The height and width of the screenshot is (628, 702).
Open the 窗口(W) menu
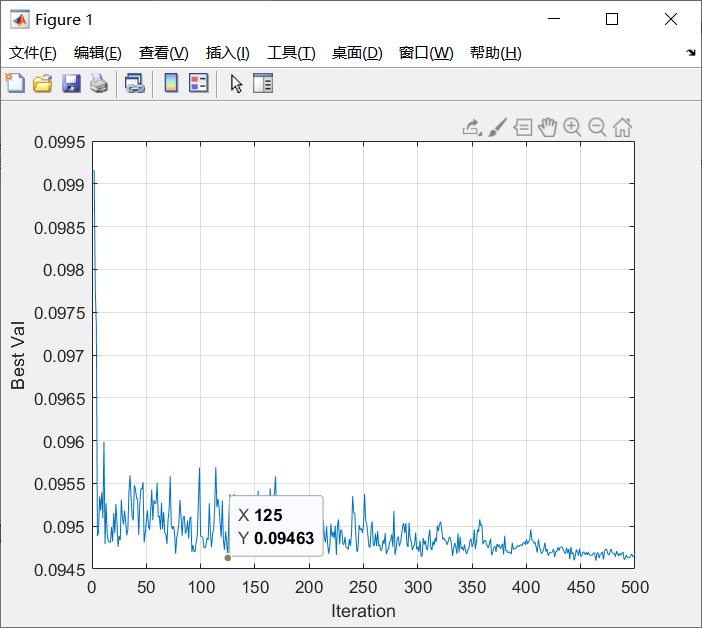pyautogui.click(x=426, y=53)
